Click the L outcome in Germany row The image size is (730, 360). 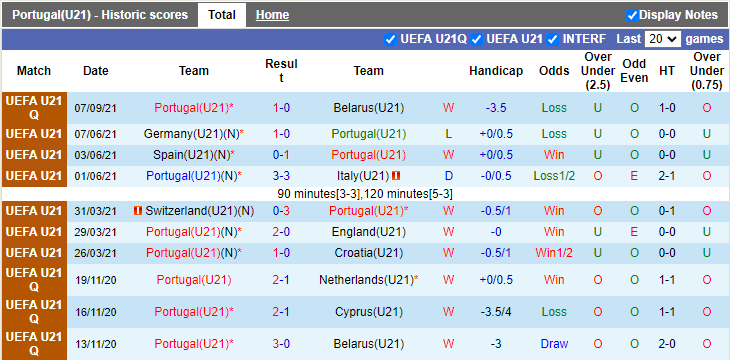[x=448, y=134]
